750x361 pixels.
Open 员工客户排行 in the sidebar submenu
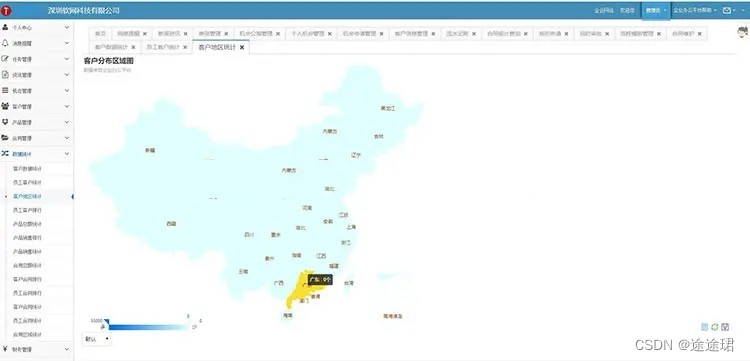point(27,210)
